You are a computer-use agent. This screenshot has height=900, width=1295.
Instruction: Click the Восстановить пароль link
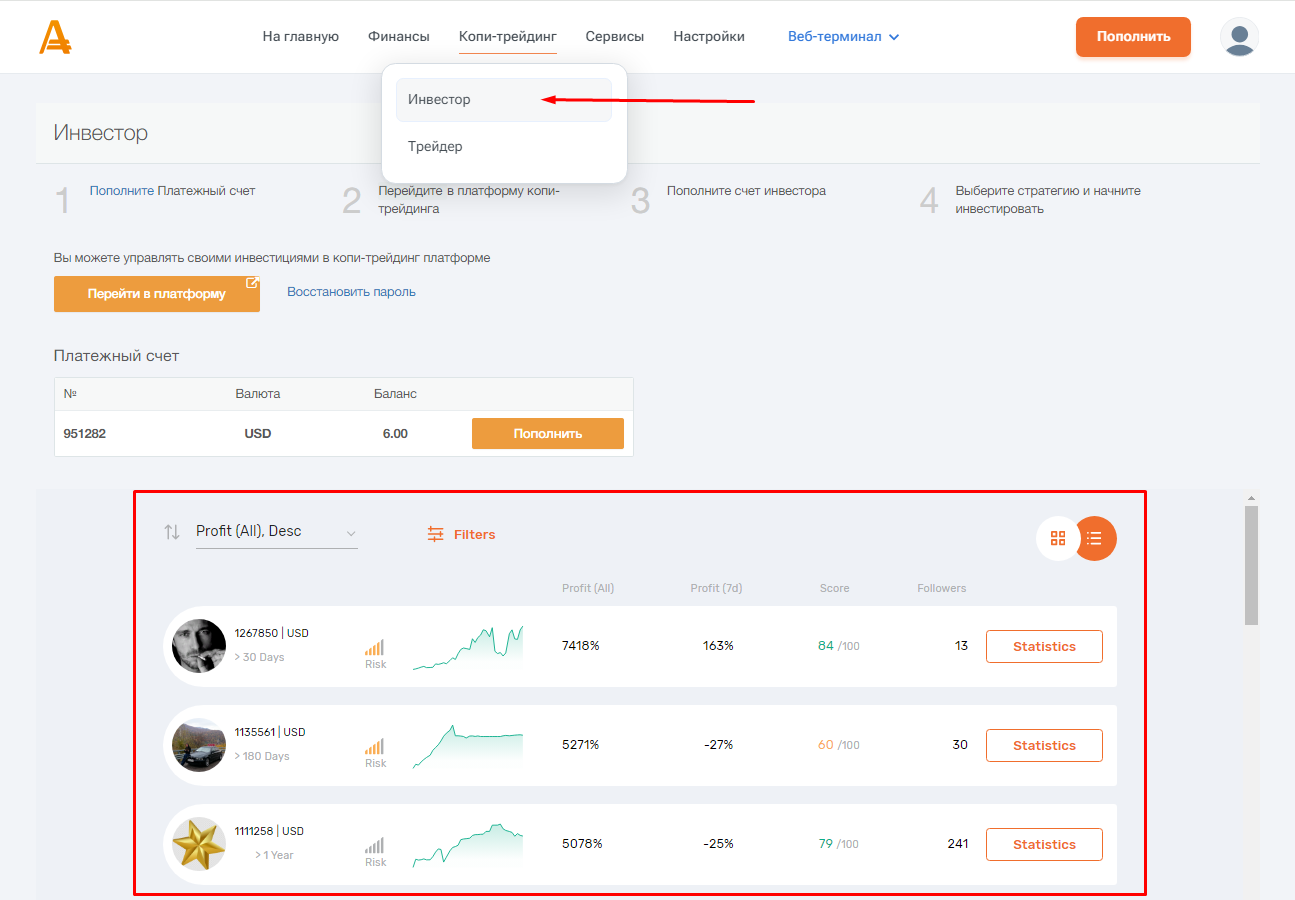(351, 292)
